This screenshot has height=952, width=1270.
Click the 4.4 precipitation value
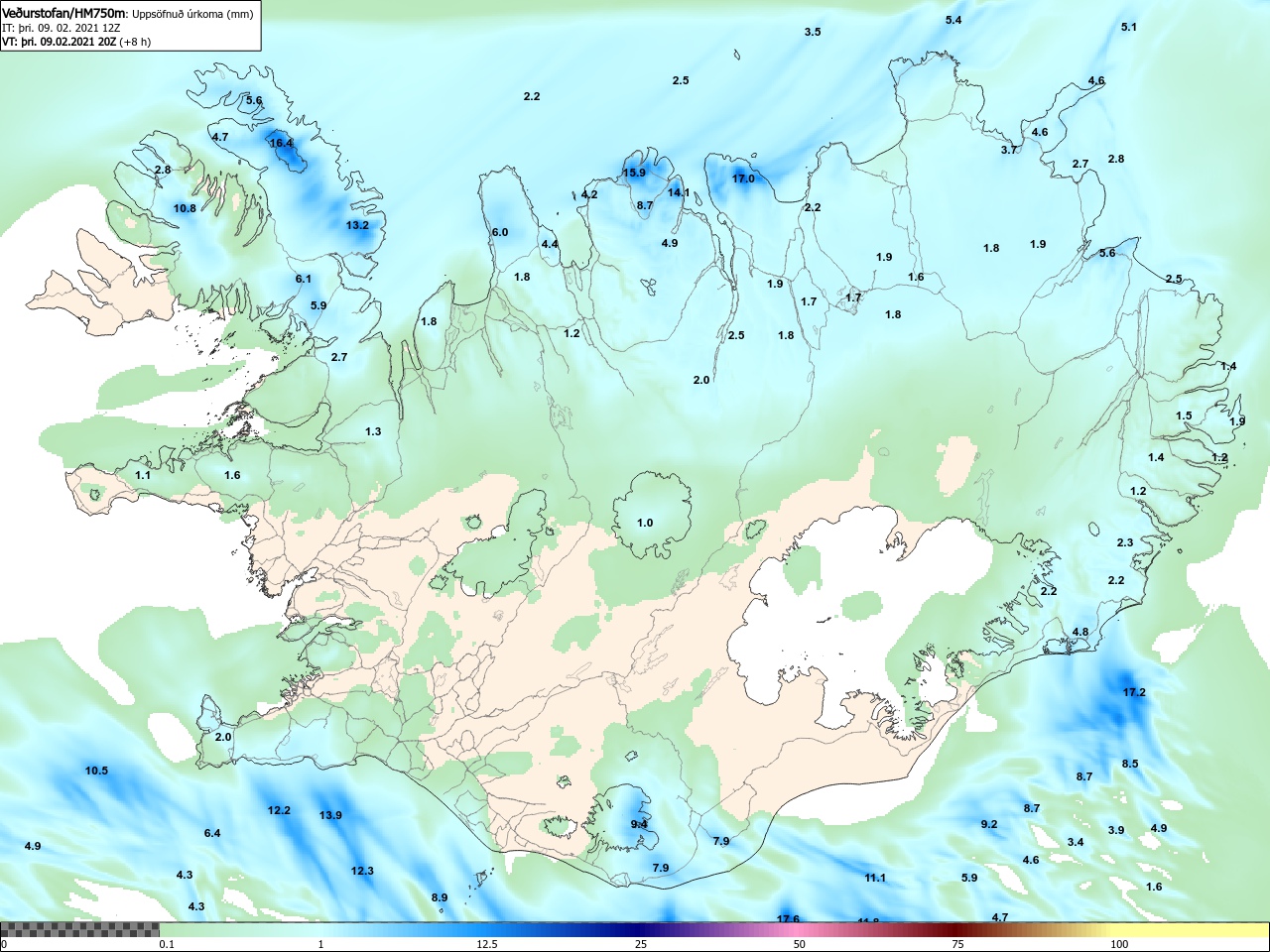550,244
